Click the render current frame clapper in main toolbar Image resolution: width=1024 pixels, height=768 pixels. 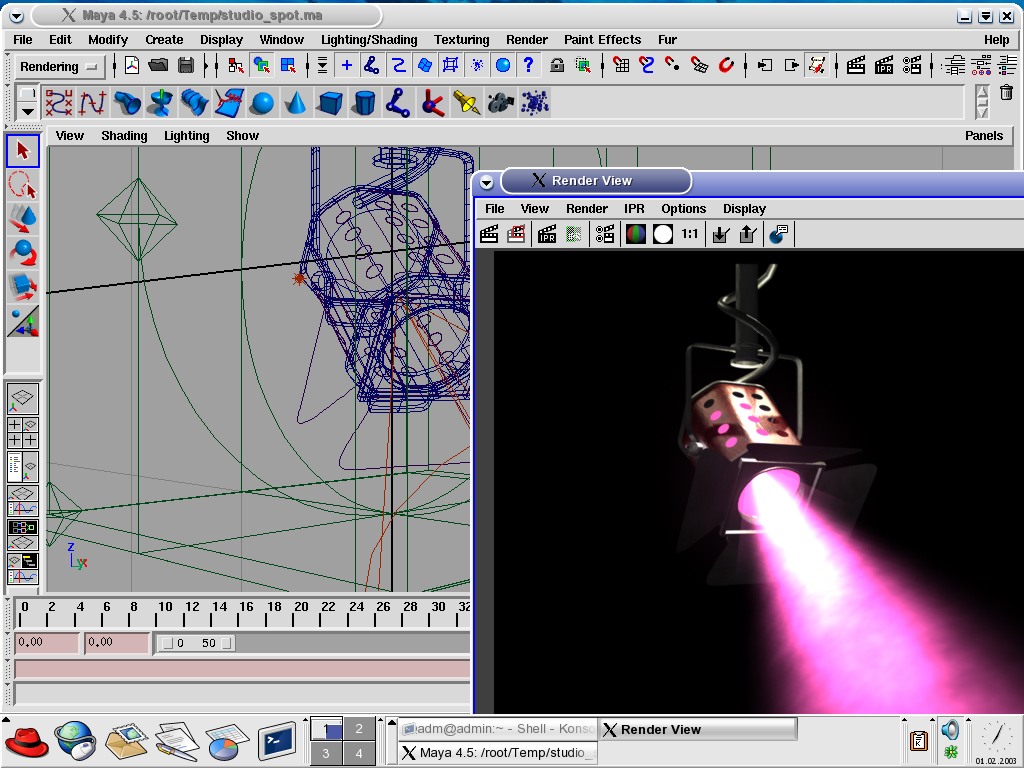point(856,65)
